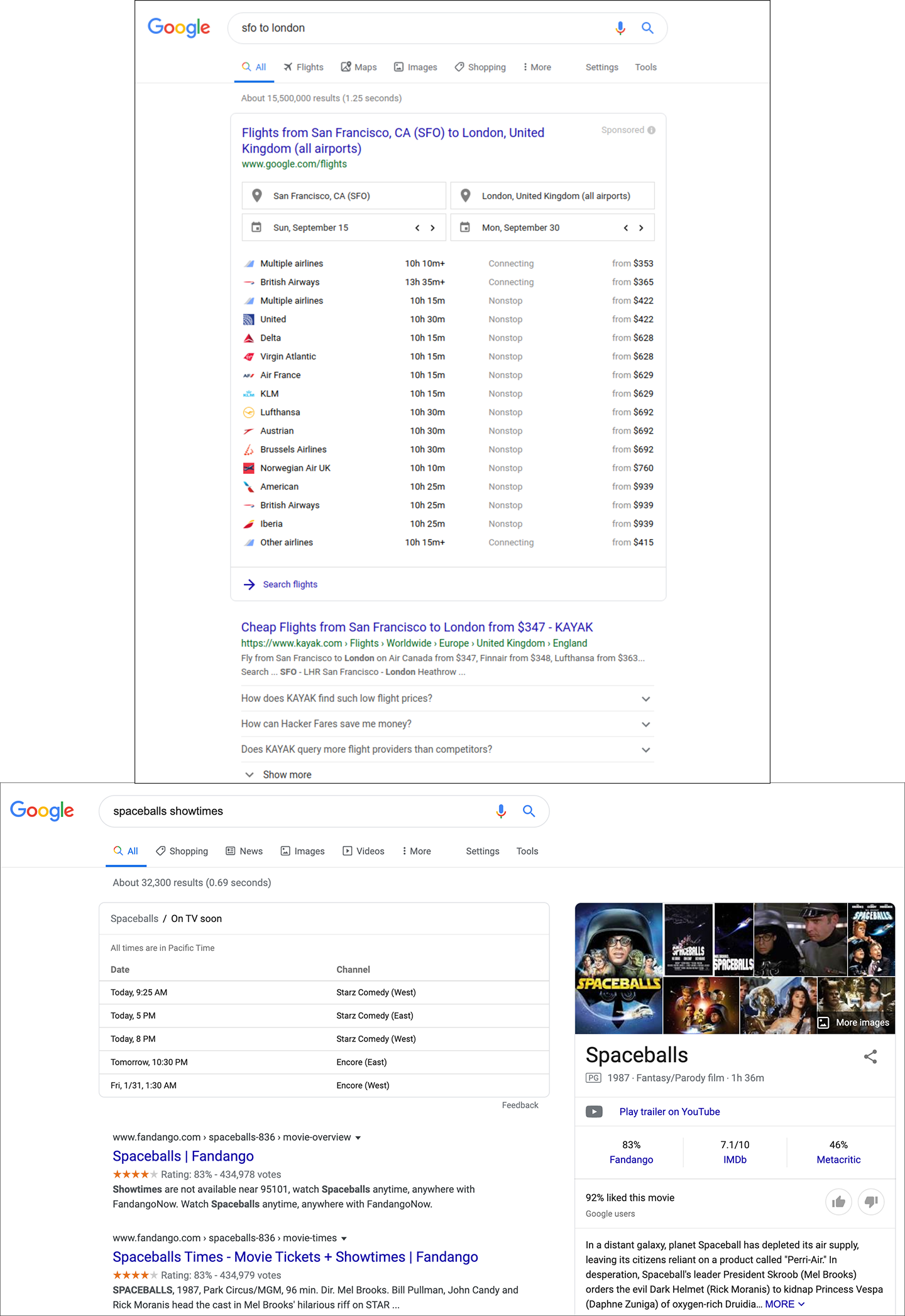Click the Sponsored info icon
905x1316 pixels.
[650, 130]
